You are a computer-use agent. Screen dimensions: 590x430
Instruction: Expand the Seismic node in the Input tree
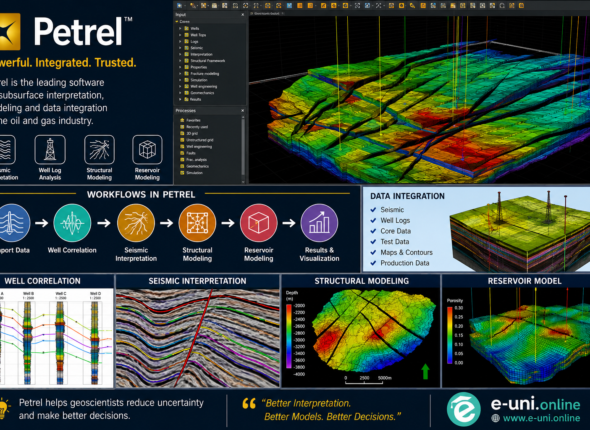(180, 48)
